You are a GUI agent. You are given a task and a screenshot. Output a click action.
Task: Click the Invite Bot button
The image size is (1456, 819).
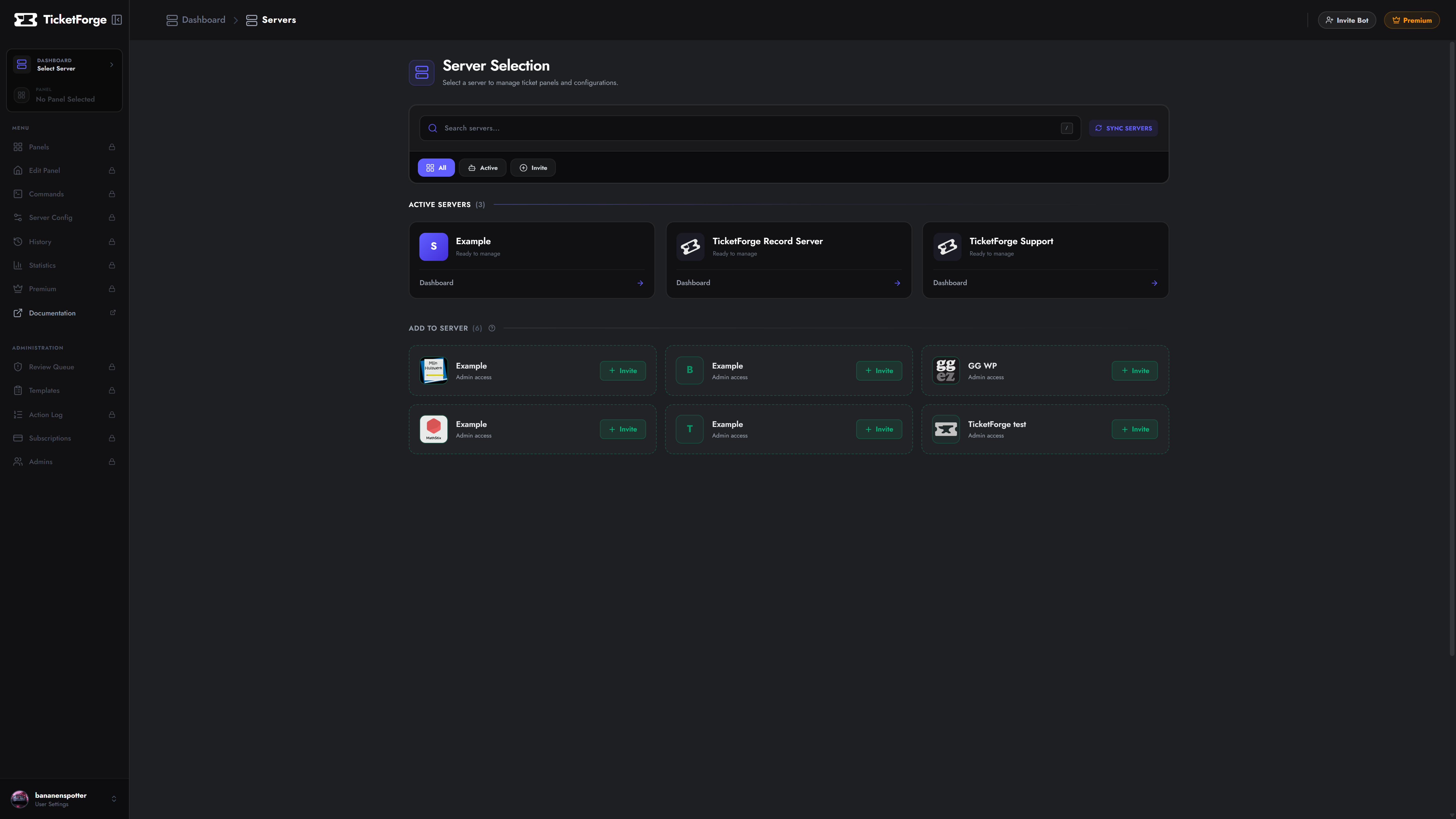coord(1347,20)
